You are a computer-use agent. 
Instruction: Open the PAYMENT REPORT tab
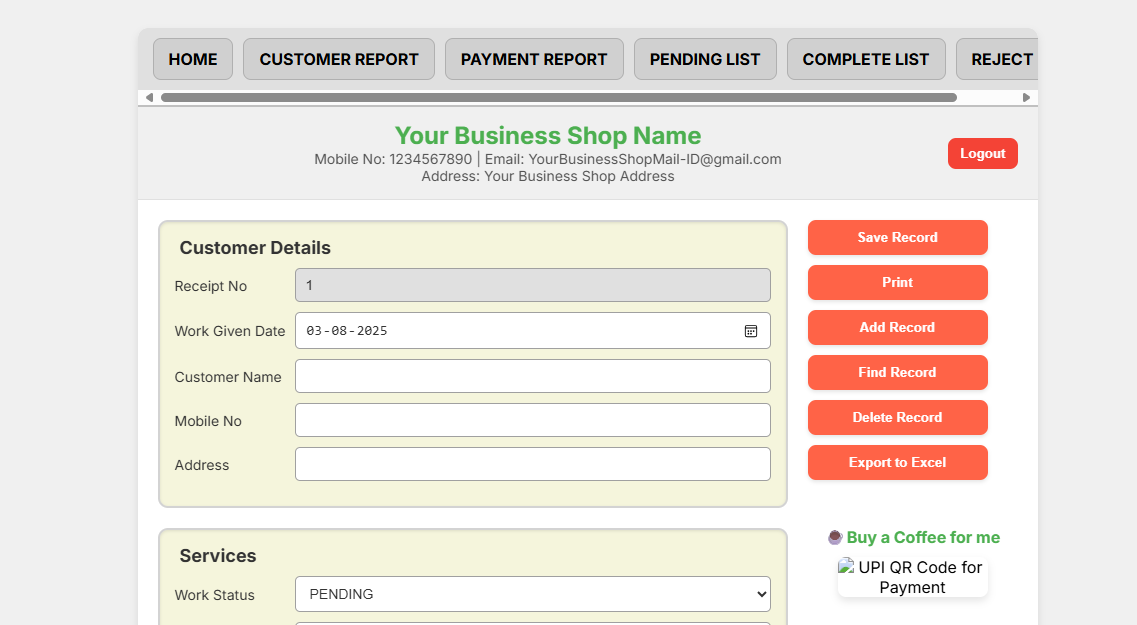point(534,58)
